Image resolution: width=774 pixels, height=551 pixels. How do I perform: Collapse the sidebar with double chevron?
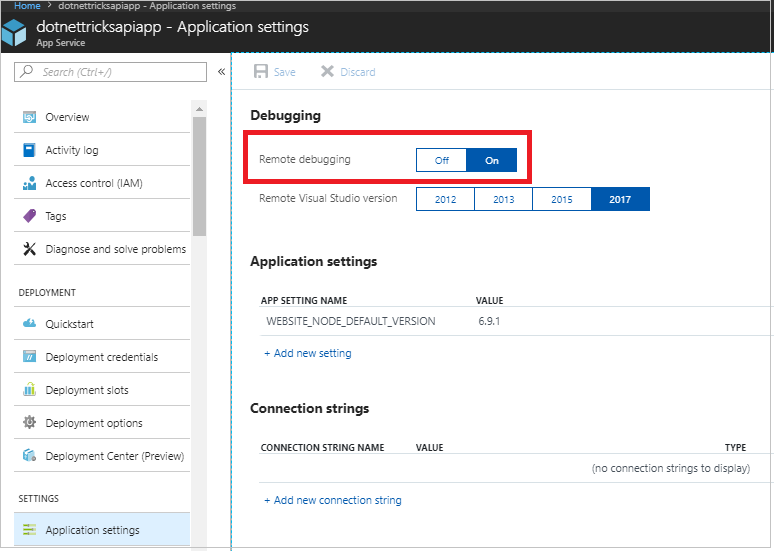pyautogui.click(x=221, y=72)
